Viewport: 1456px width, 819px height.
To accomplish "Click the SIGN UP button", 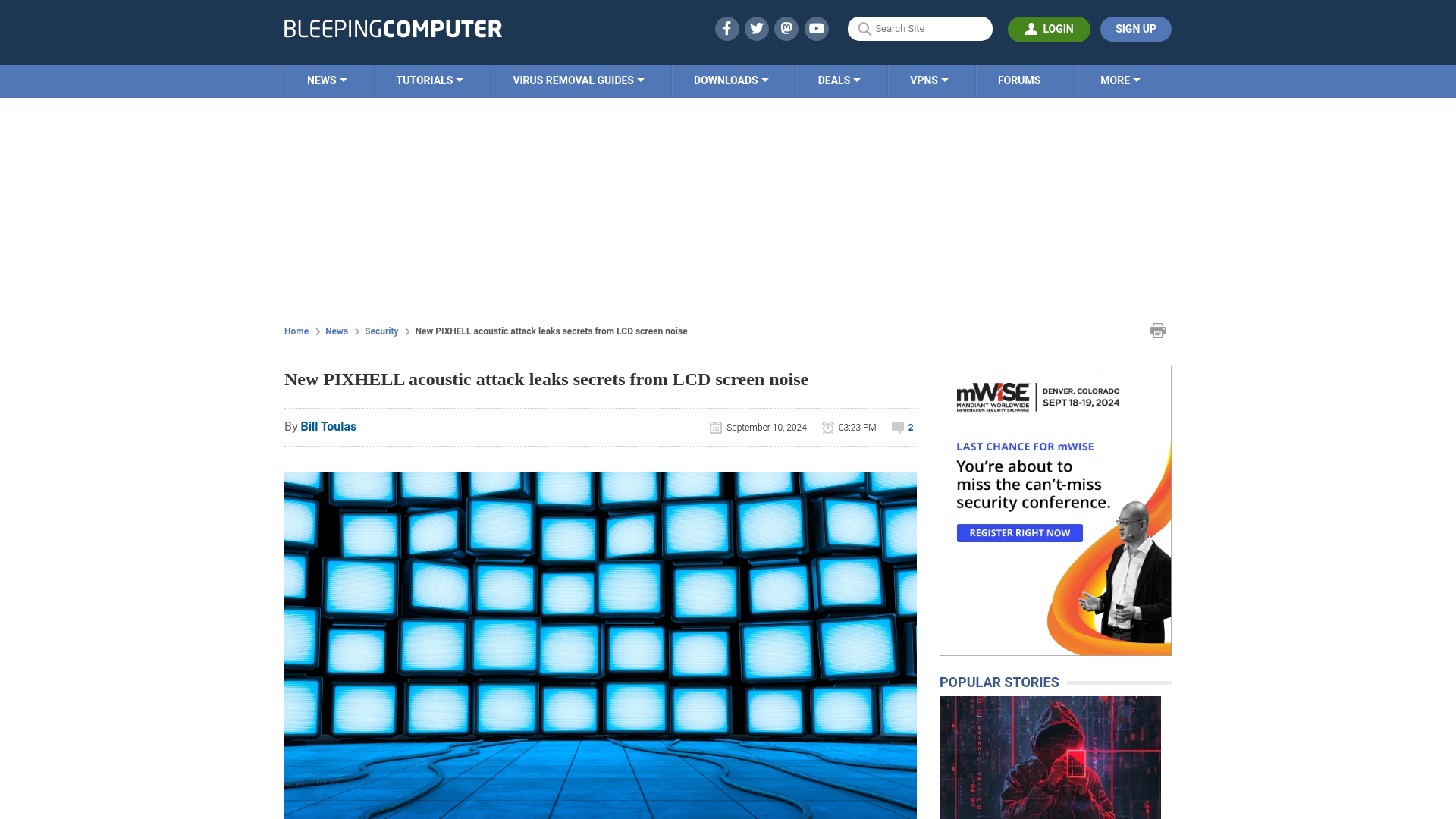I will pyautogui.click(x=1135, y=28).
